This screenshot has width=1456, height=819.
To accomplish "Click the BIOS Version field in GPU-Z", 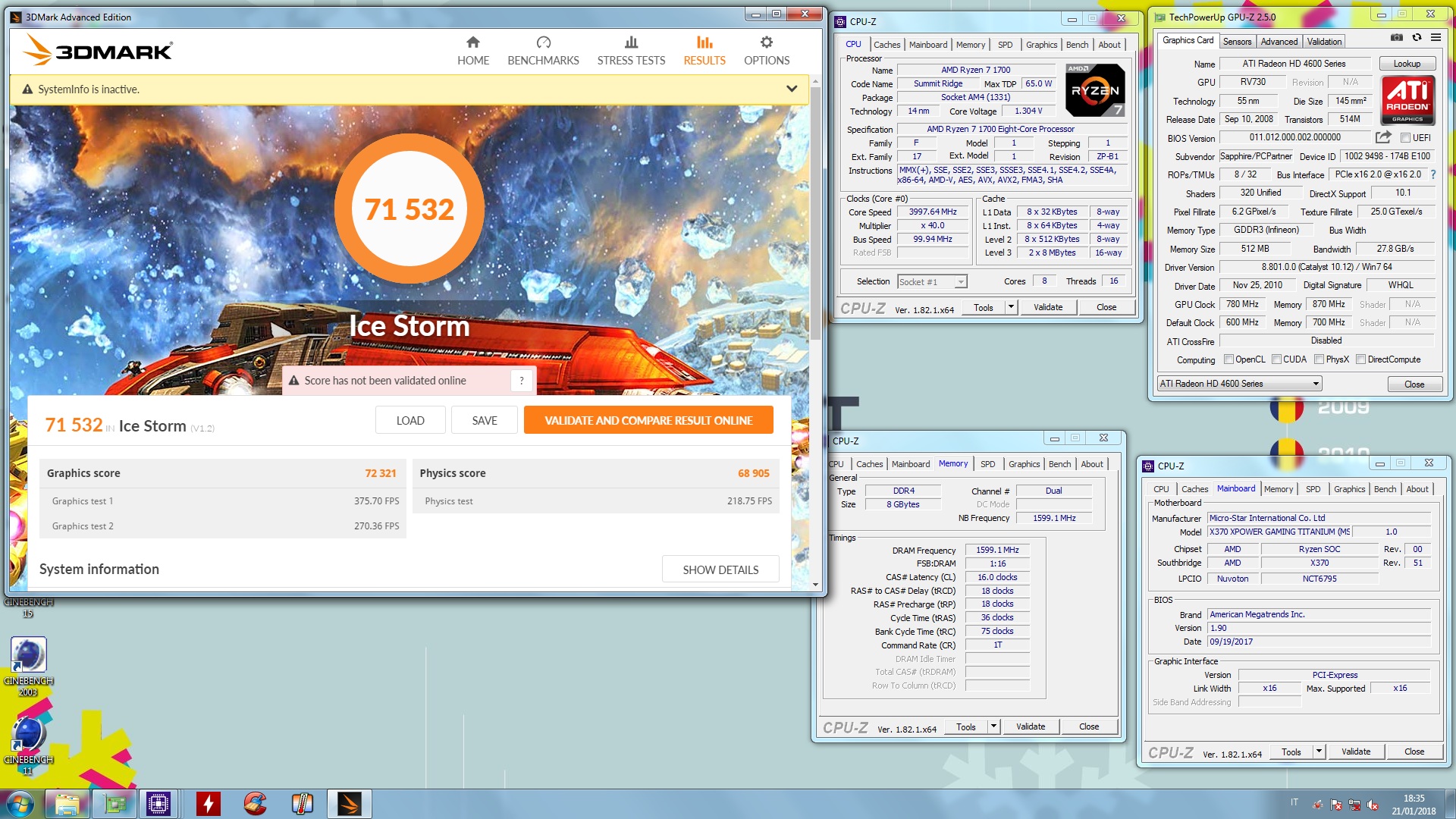I will point(1295,137).
